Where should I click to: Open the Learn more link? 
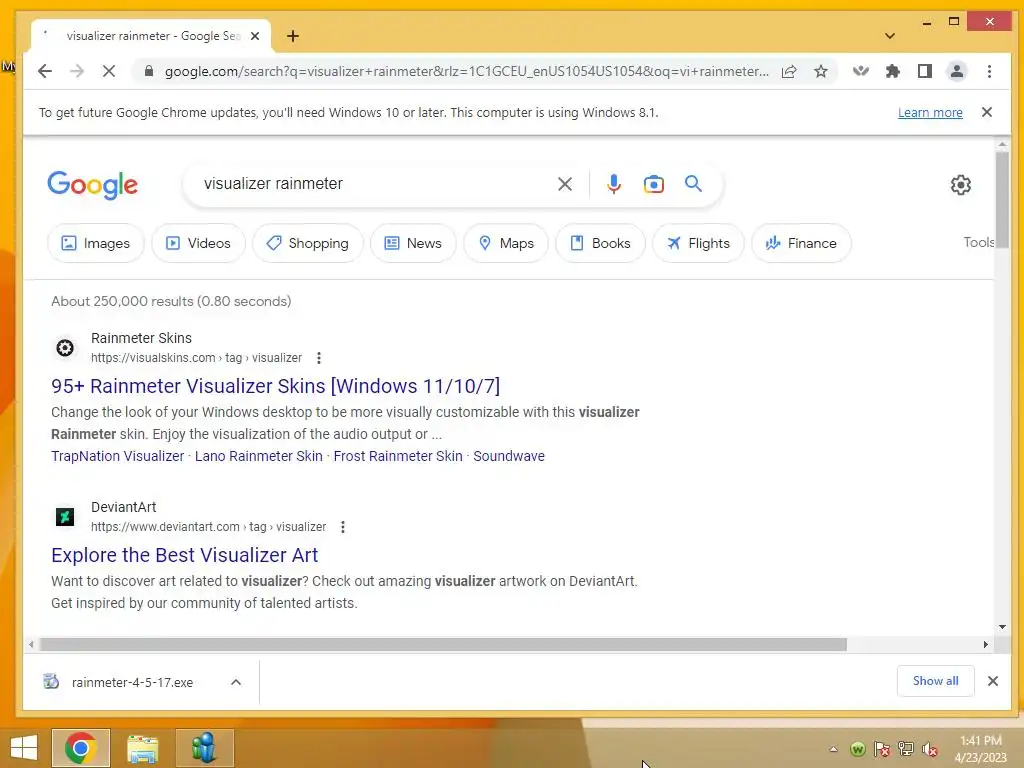click(x=930, y=112)
